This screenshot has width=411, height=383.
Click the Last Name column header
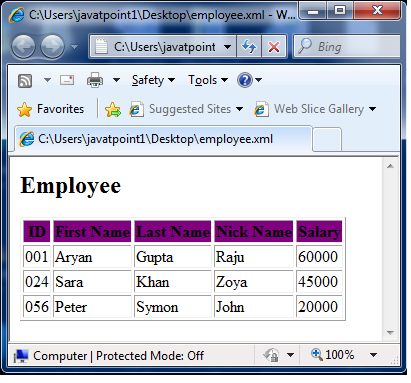(x=173, y=232)
